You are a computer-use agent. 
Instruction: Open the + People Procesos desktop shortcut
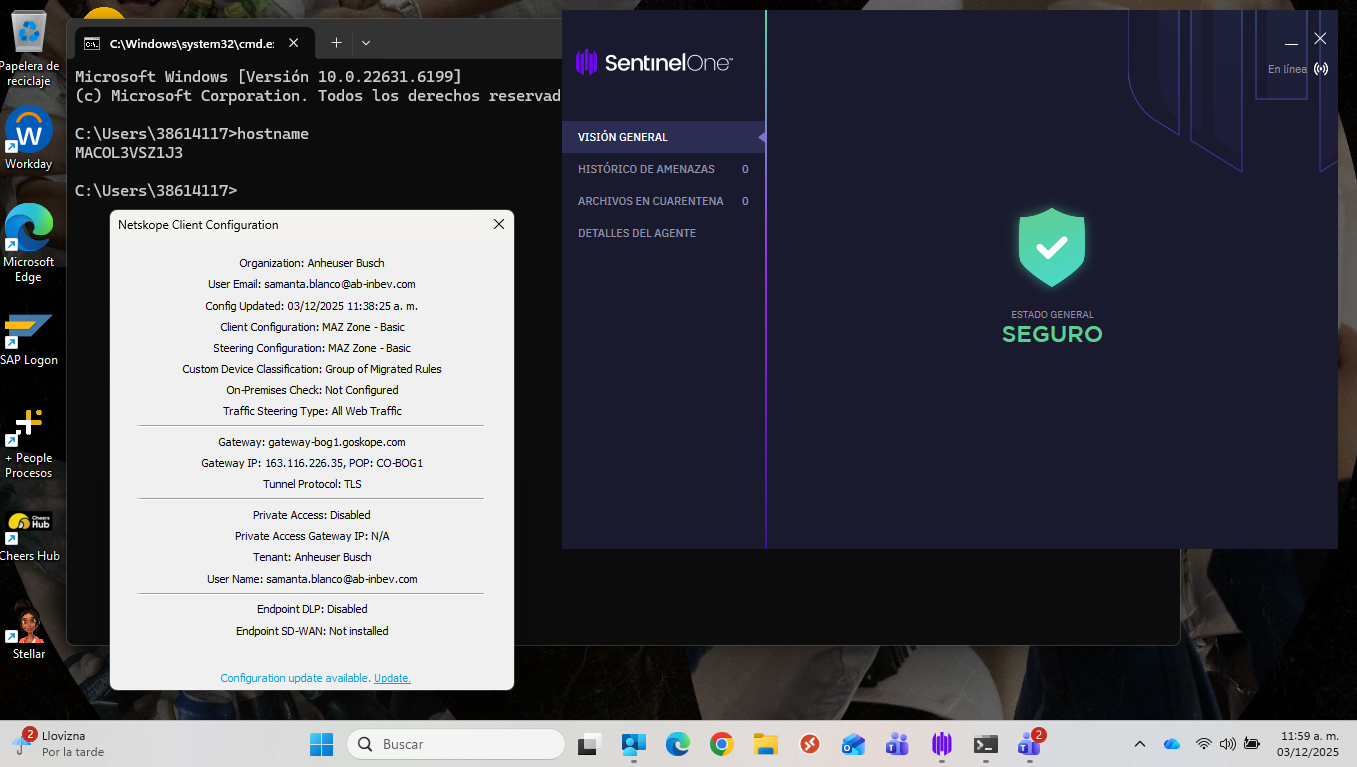[29, 443]
